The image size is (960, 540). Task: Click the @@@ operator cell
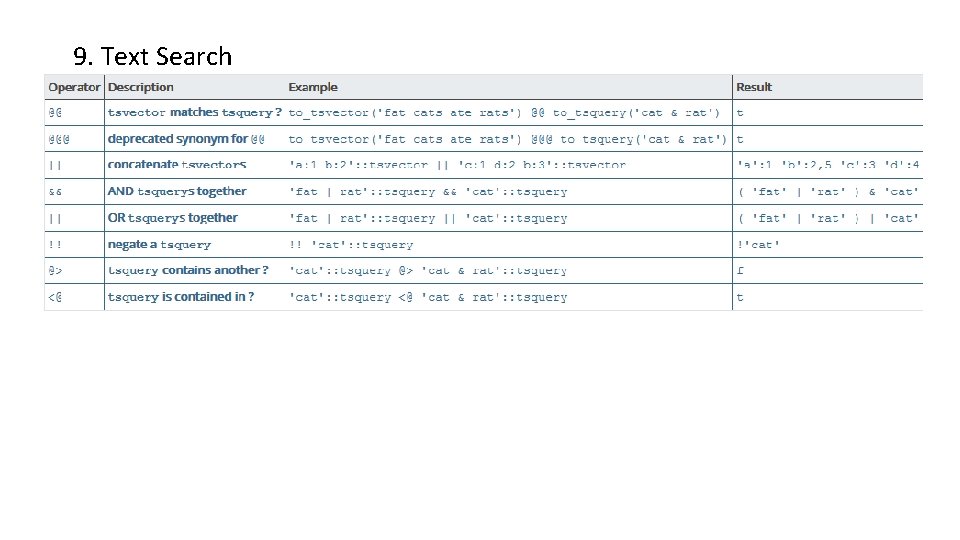point(59,139)
